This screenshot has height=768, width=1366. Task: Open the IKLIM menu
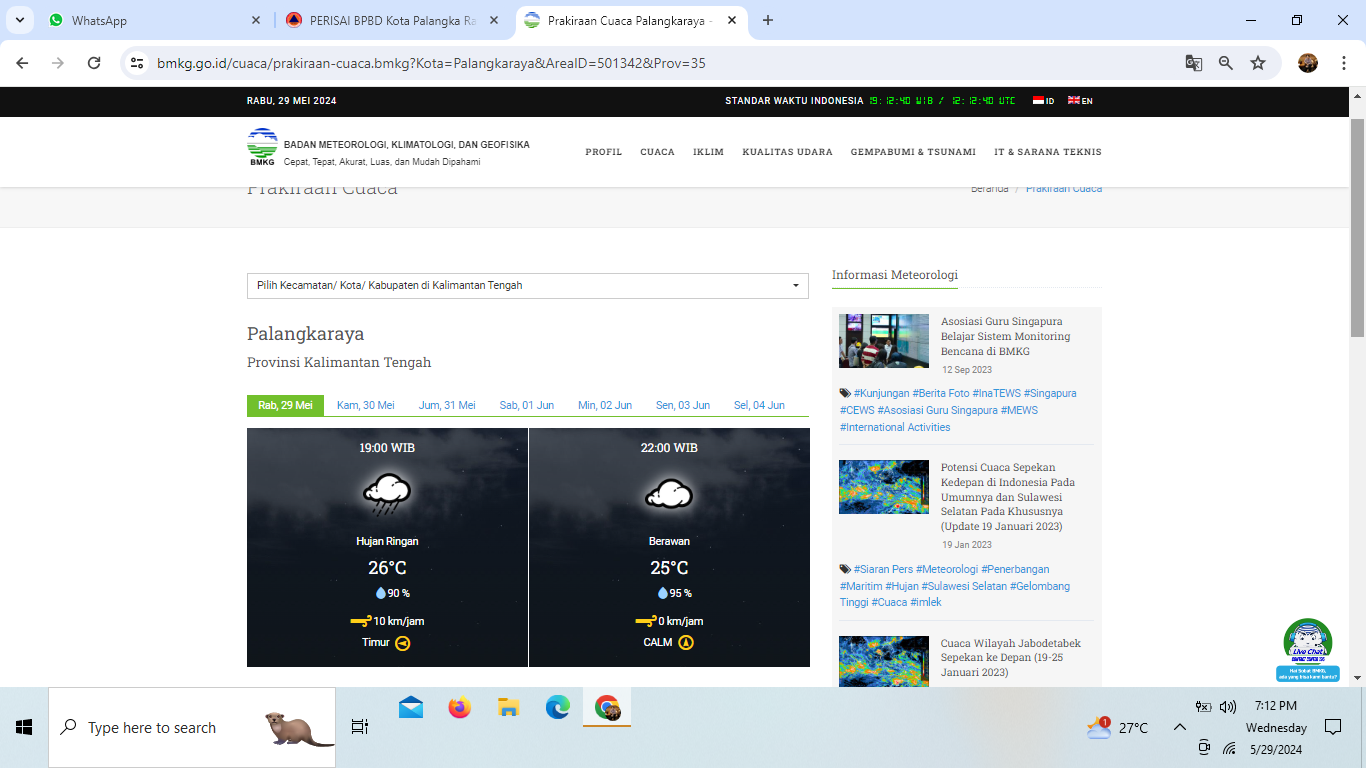(x=708, y=152)
